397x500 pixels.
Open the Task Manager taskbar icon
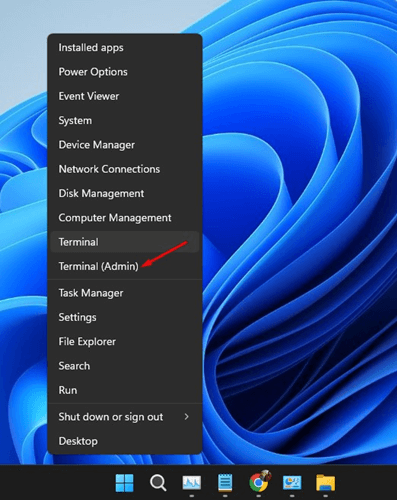click(x=192, y=483)
